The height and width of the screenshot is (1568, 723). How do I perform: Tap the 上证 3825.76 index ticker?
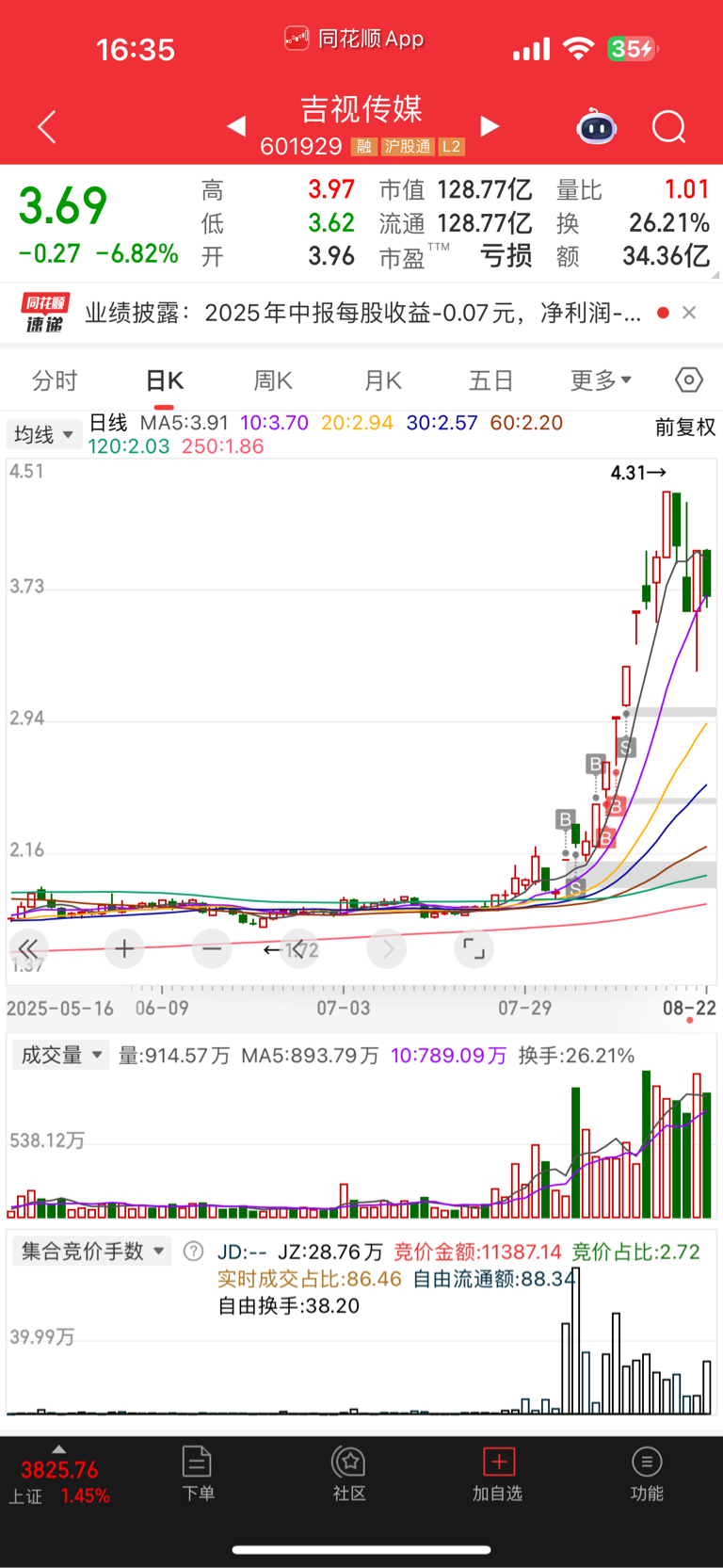(58, 1482)
